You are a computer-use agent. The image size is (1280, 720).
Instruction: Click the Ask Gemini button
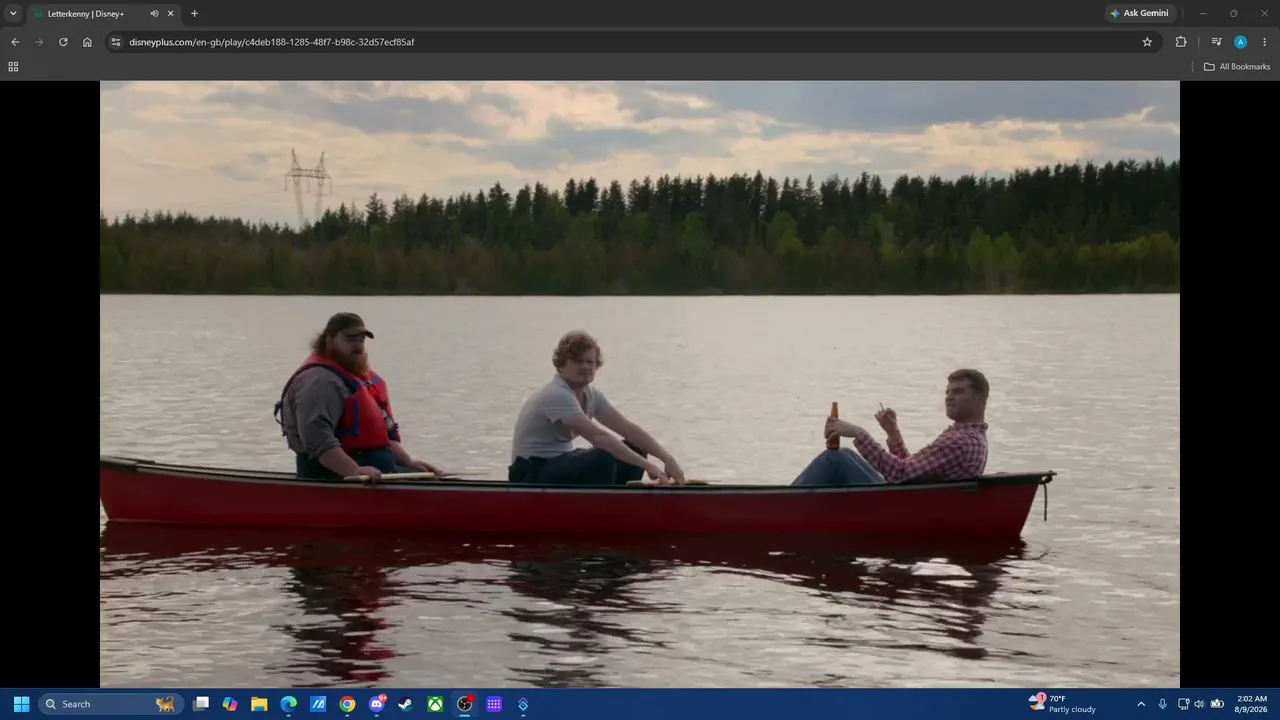pos(1139,13)
